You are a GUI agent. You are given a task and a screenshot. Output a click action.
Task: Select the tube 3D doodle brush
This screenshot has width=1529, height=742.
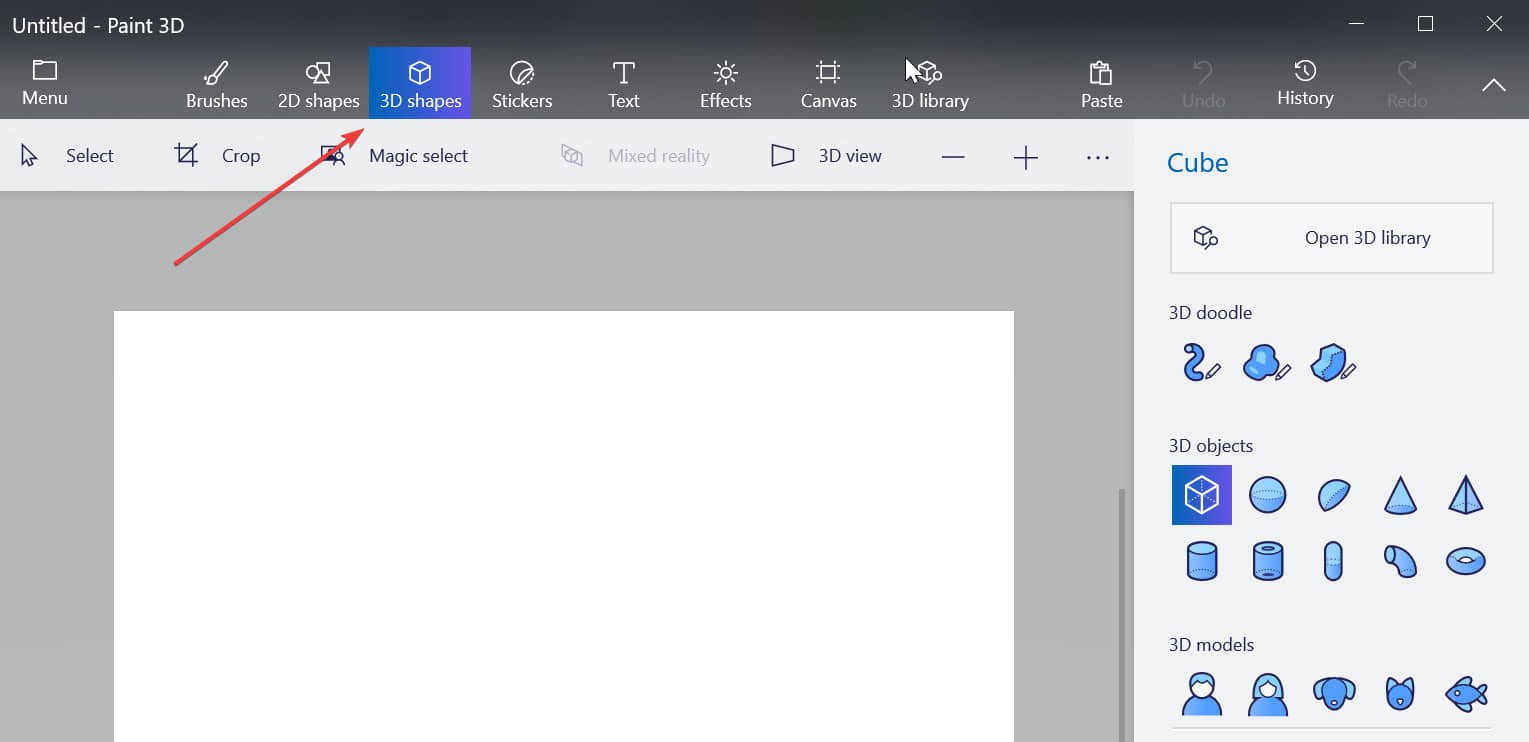pyautogui.click(x=1201, y=363)
